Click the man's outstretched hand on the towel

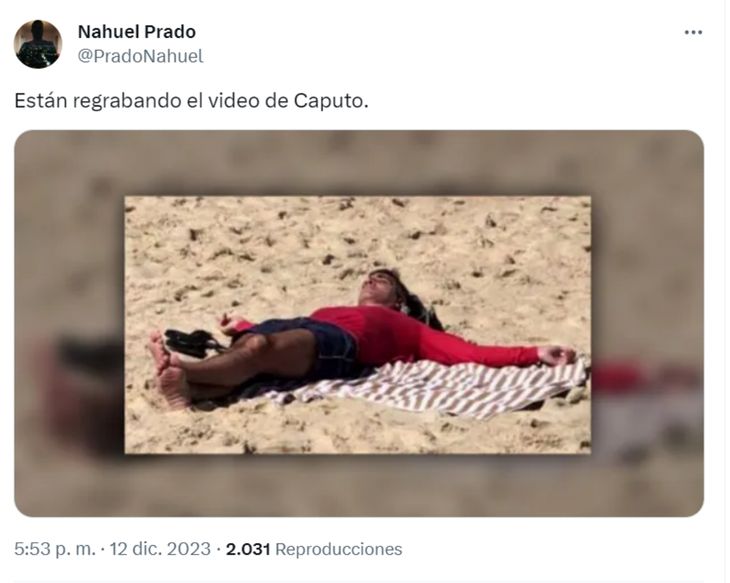(x=557, y=355)
